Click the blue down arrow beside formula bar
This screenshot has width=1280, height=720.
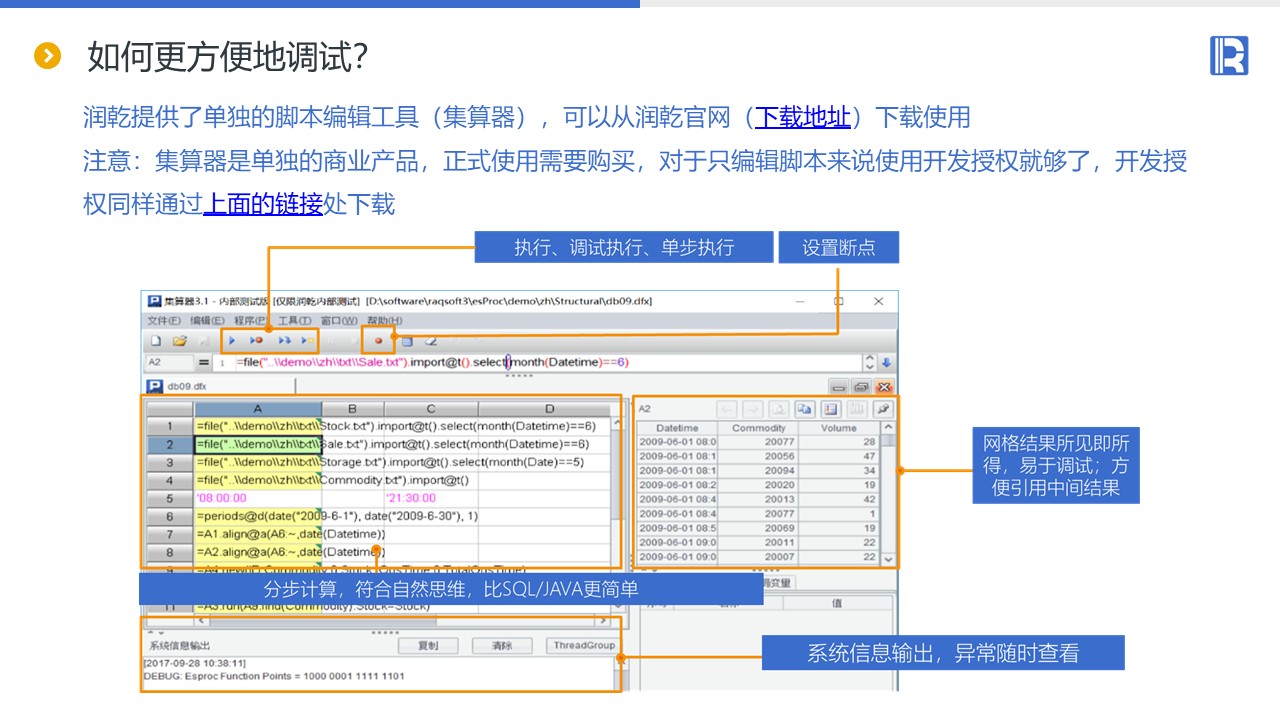[886, 362]
